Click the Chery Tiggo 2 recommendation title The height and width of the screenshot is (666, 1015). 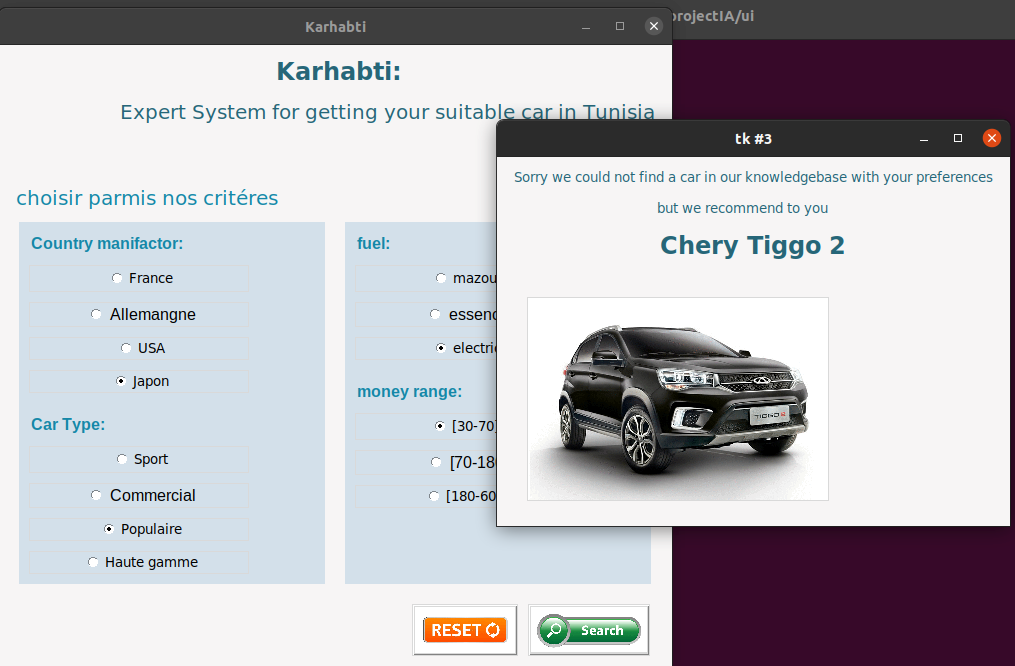coord(752,245)
